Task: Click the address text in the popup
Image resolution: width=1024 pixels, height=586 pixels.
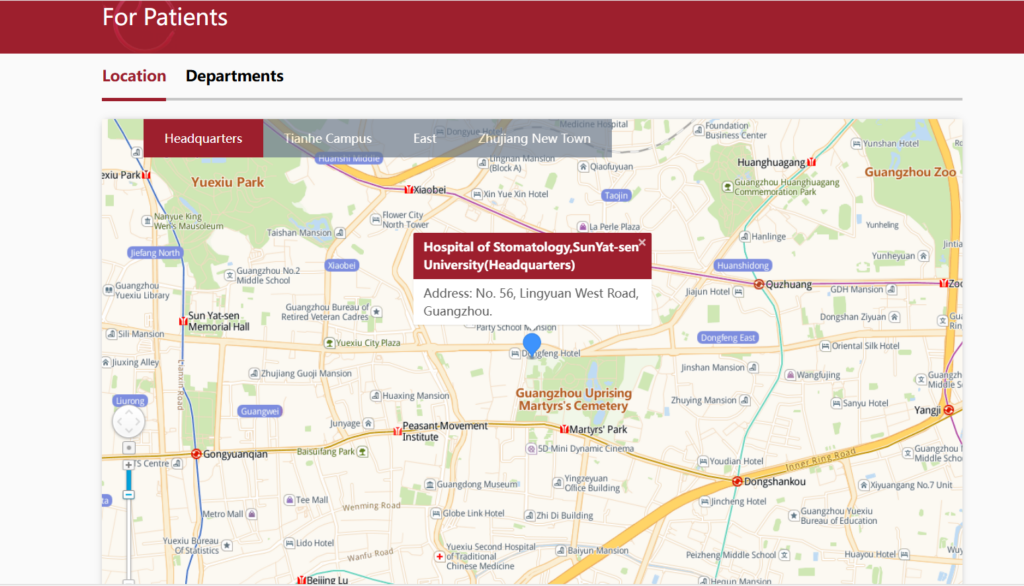Action: tap(531, 302)
